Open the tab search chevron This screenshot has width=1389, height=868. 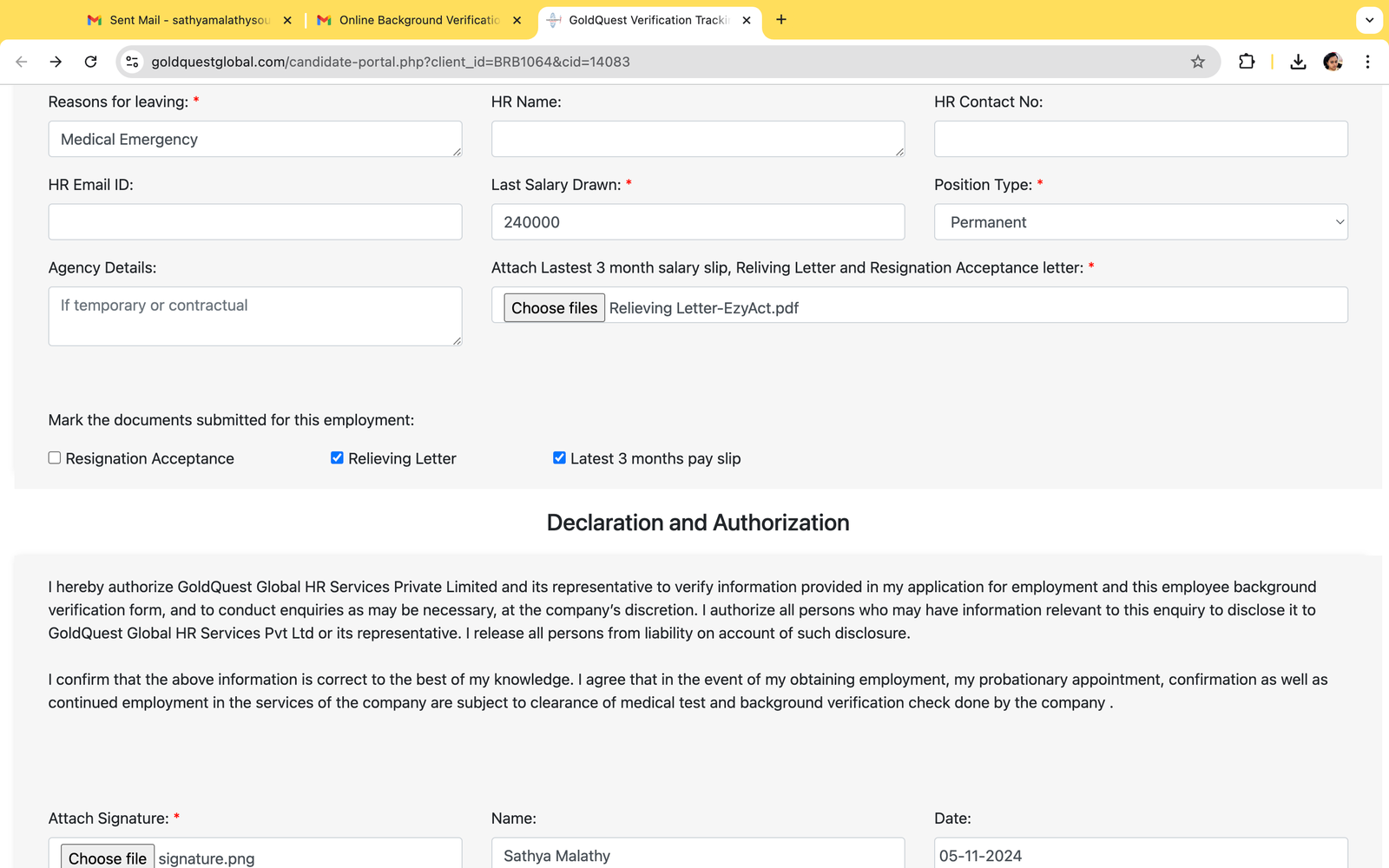click(1369, 19)
